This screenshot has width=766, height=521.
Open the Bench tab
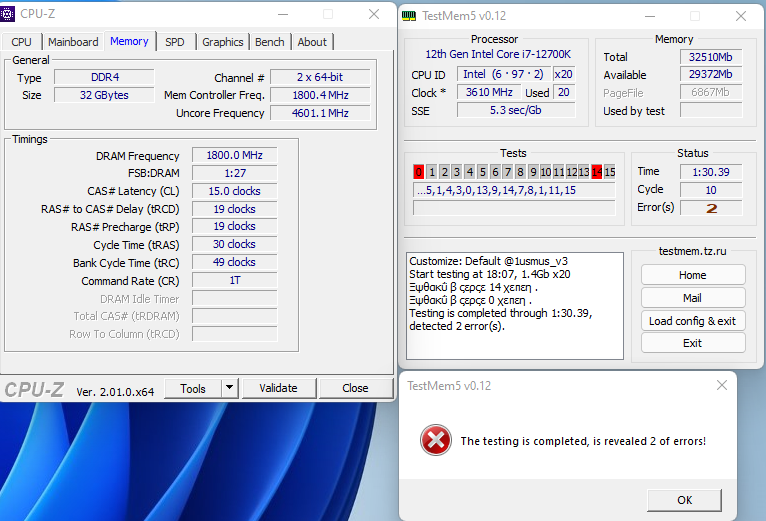coord(270,42)
